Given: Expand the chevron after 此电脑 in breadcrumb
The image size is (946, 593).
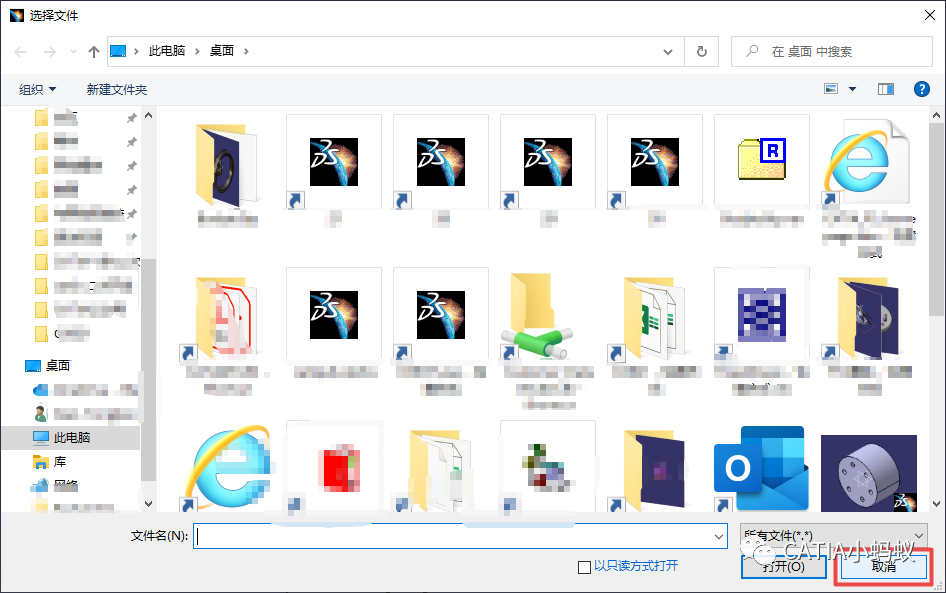Looking at the screenshot, I should [197, 51].
